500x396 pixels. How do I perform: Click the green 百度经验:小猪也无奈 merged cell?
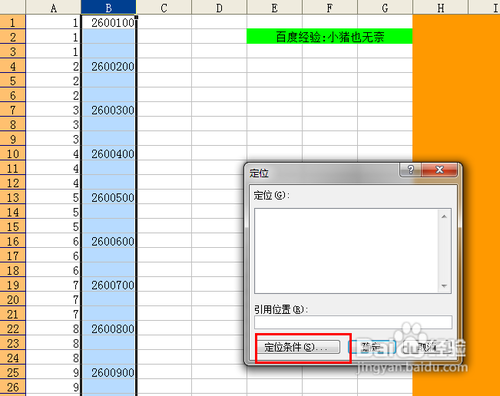330,36
